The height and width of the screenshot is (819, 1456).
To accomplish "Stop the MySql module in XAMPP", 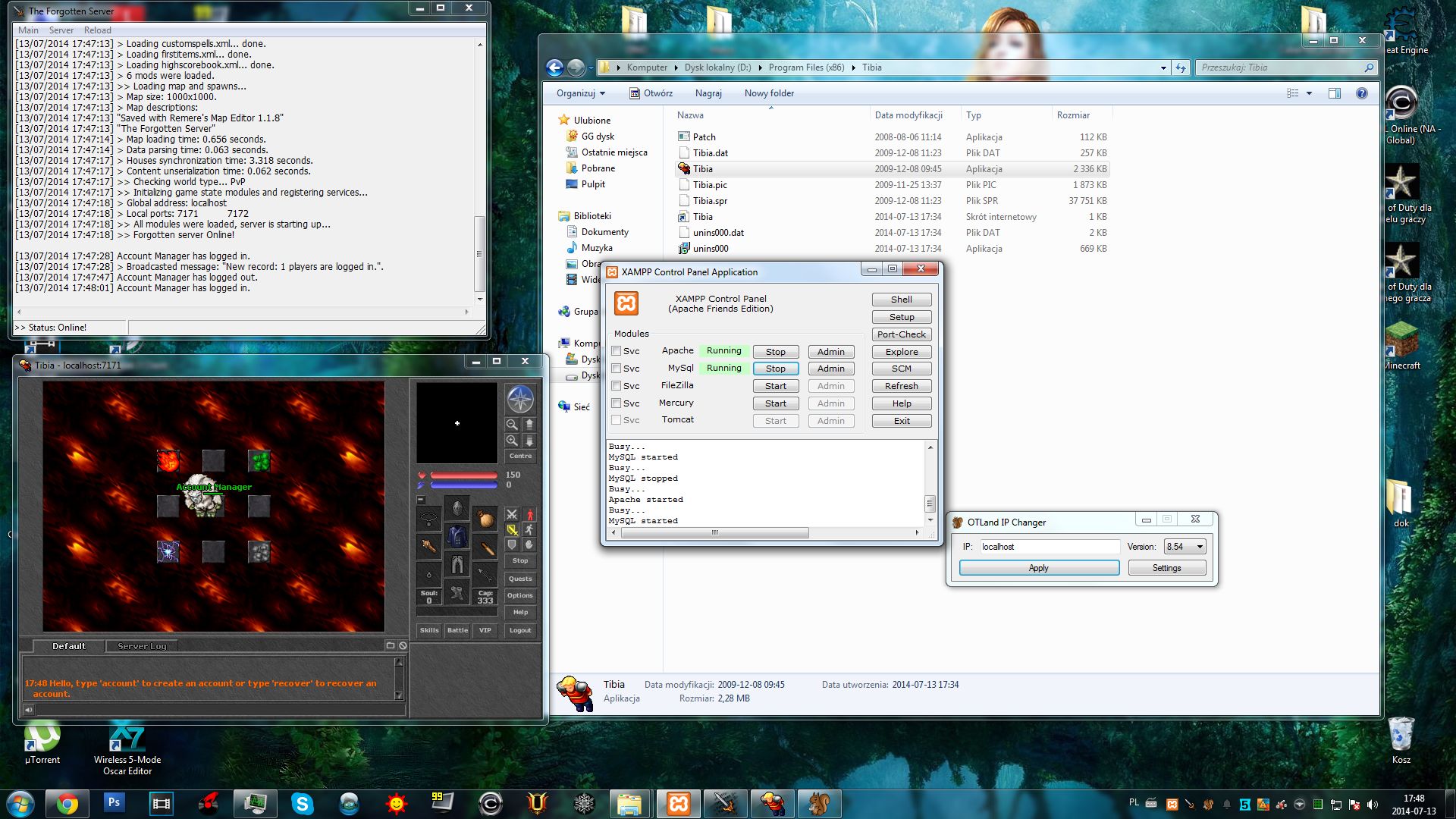I will point(776,369).
